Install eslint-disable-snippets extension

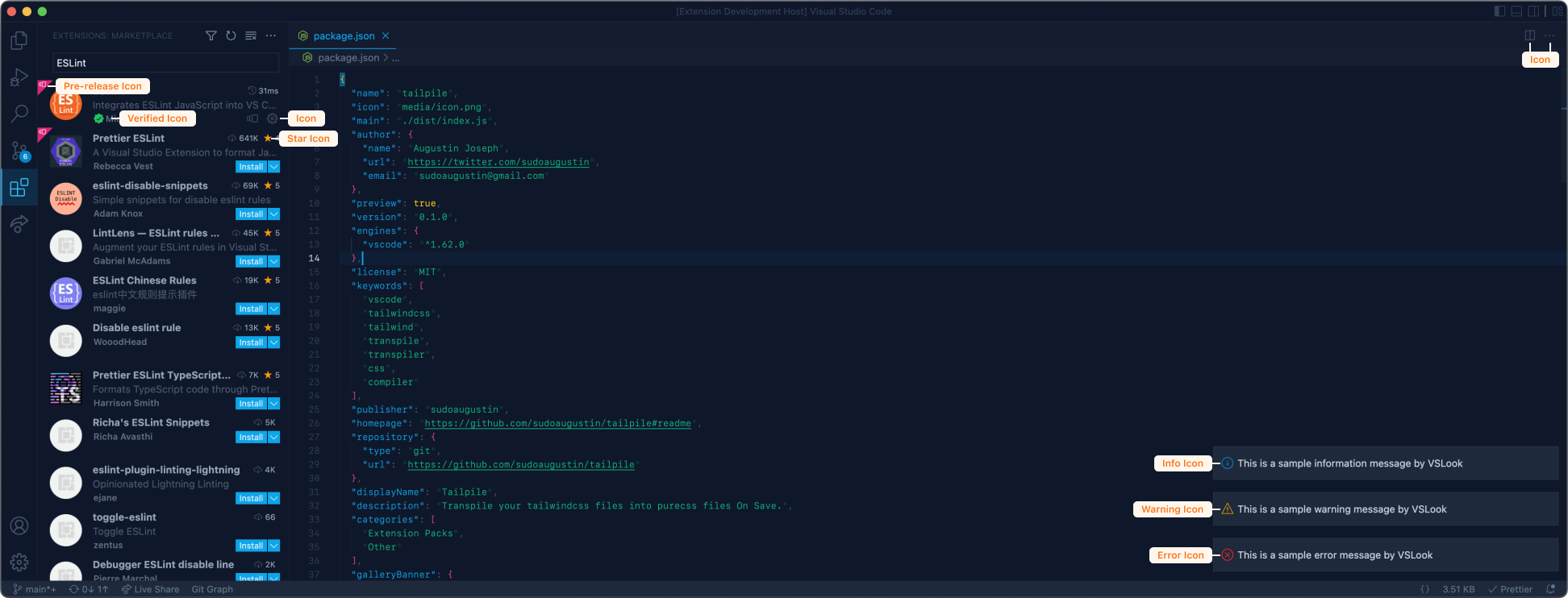point(252,214)
